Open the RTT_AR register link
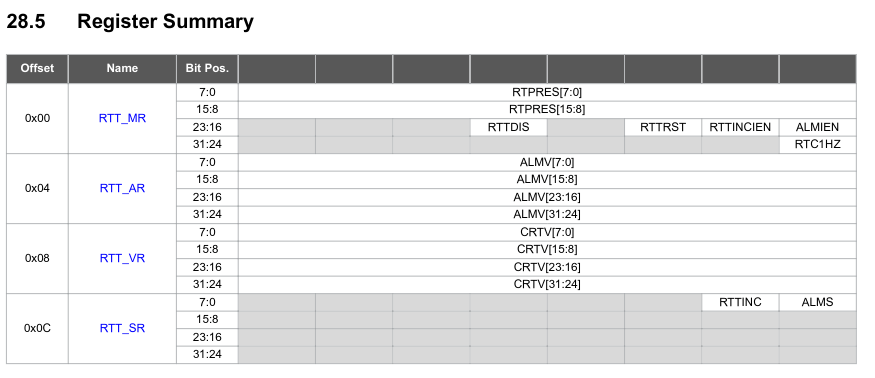Screen dimensions: 875x378 point(122,188)
